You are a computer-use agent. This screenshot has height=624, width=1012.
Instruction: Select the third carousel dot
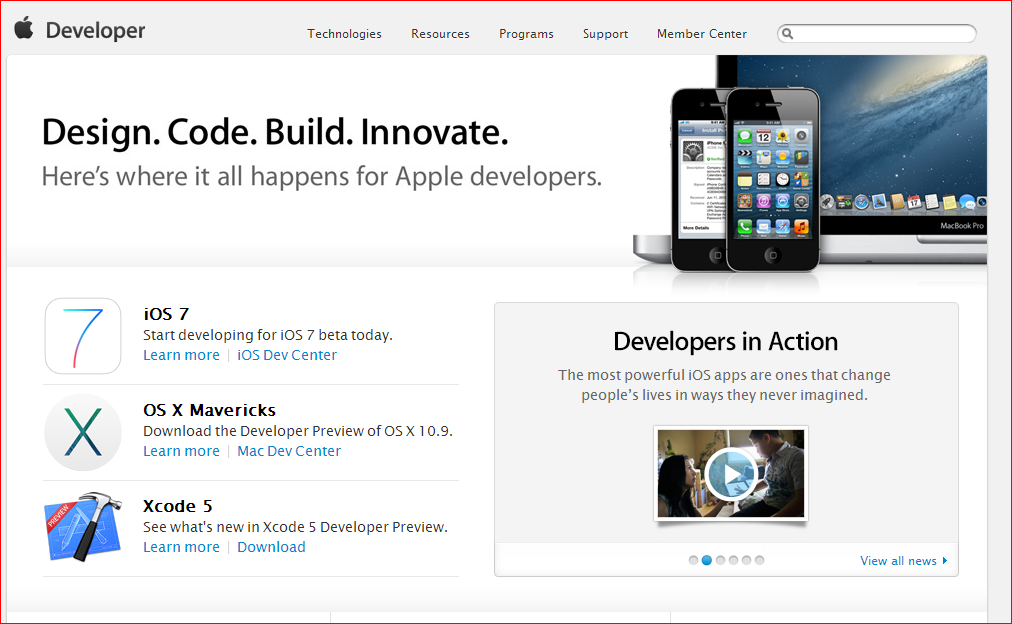(x=720, y=560)
